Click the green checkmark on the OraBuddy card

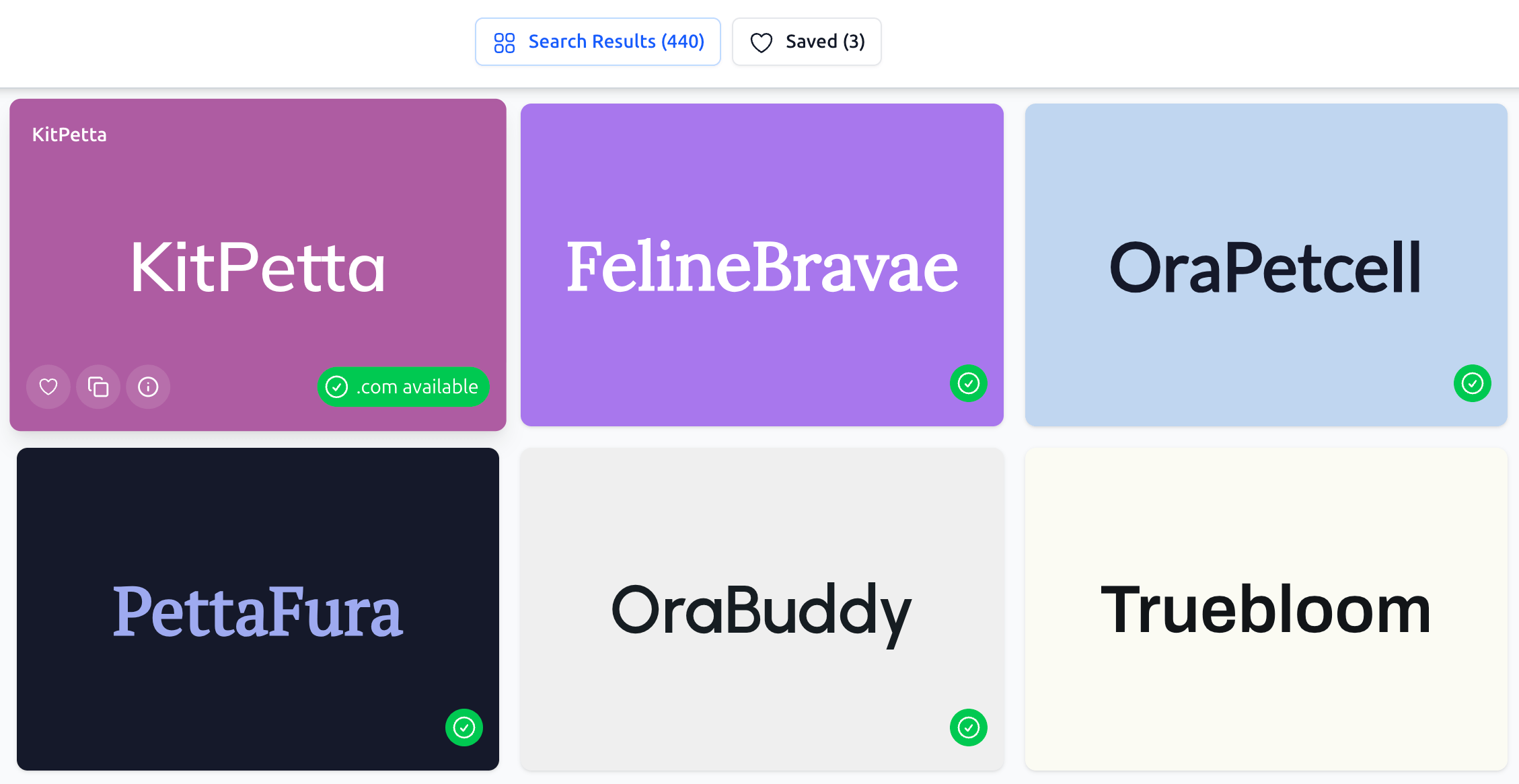click(x=969, y=728)
